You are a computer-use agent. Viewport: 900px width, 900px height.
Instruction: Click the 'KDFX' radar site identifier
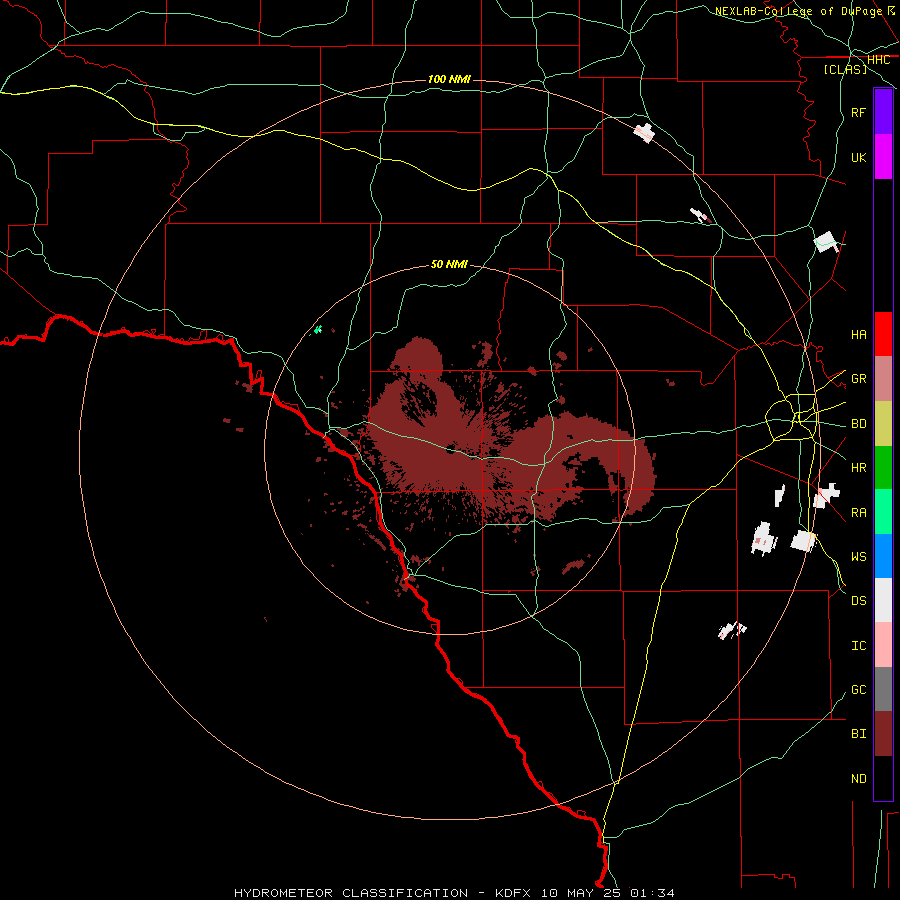coord(513,893)
